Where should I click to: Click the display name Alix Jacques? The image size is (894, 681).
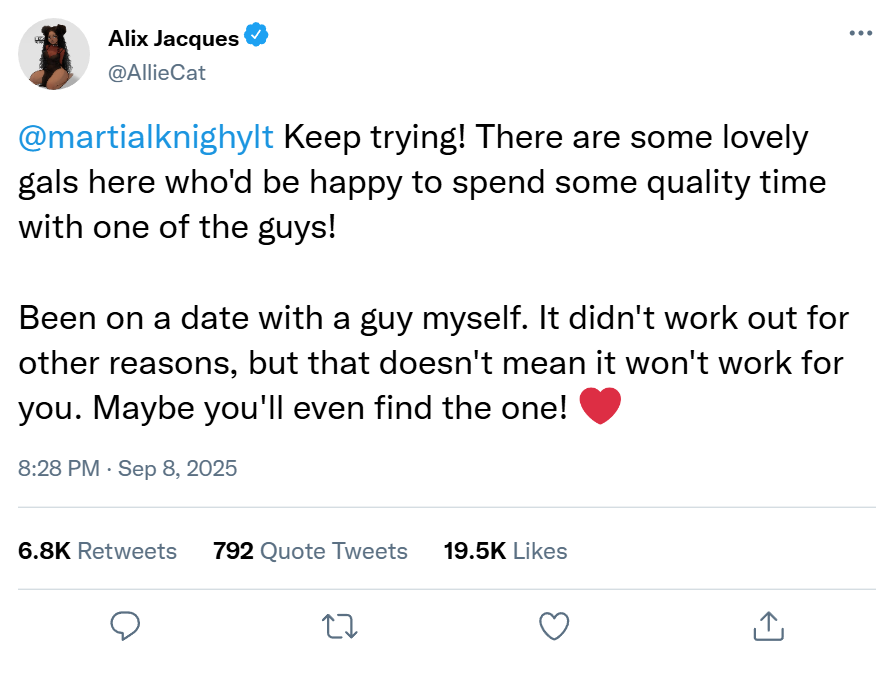(173, 39)
